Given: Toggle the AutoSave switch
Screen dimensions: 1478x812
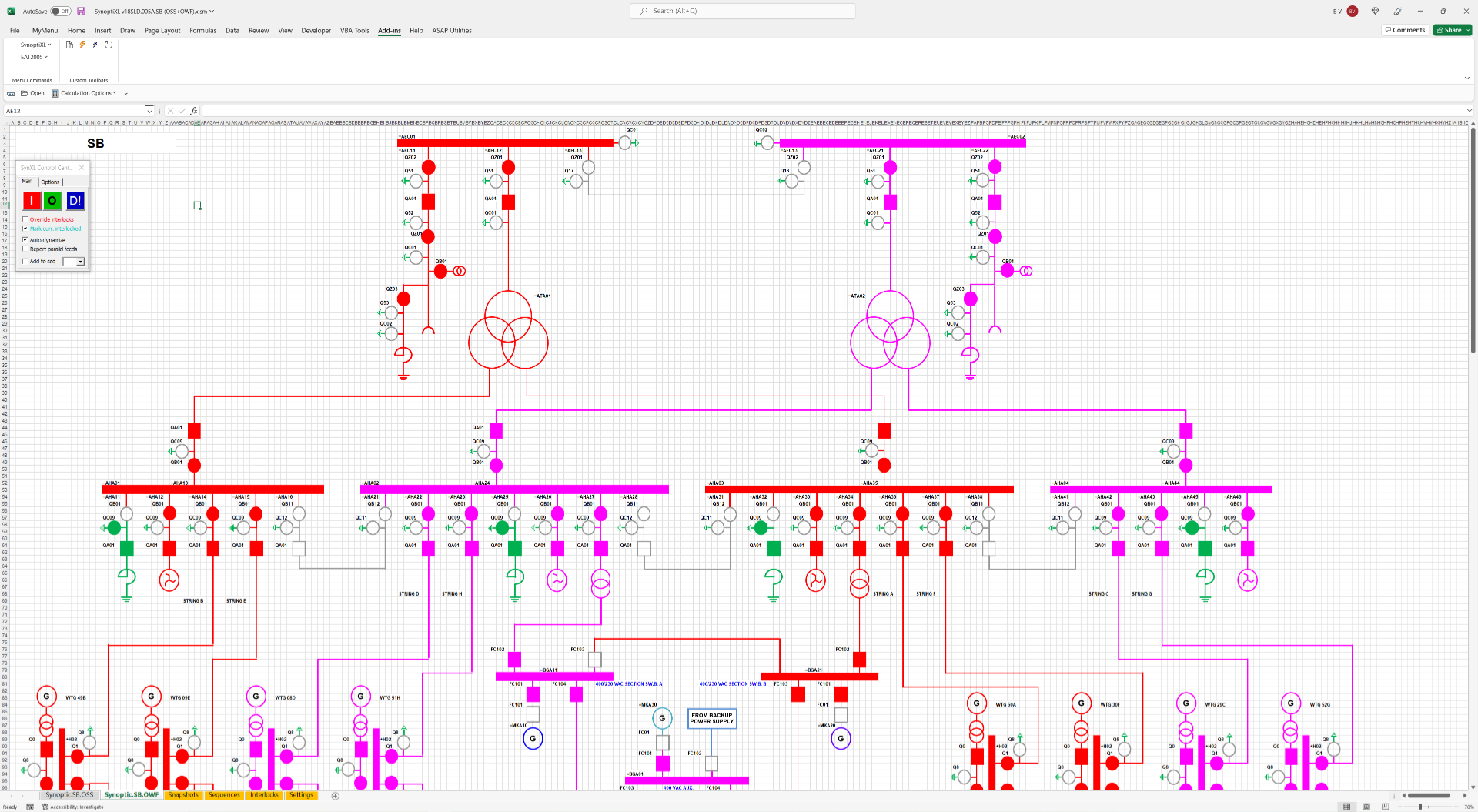Looking at the screenshot, I should (61, 12).
